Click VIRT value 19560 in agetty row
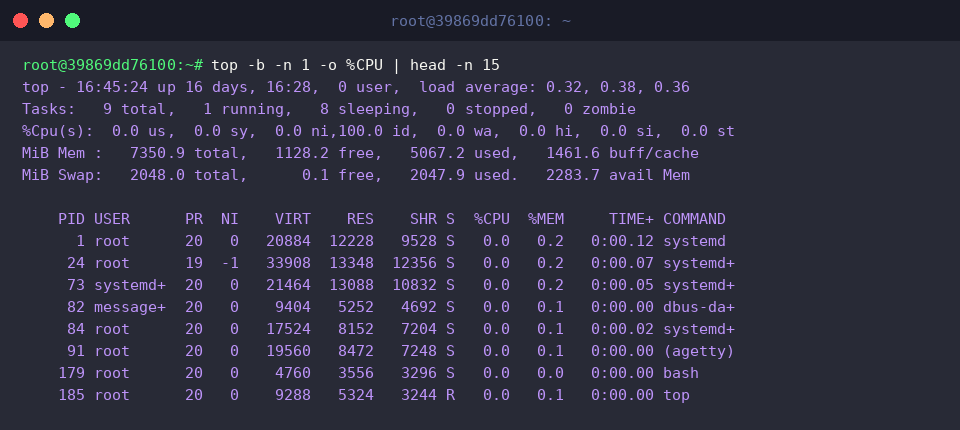Screen dimensions: 960x430 tap(288, 352)
